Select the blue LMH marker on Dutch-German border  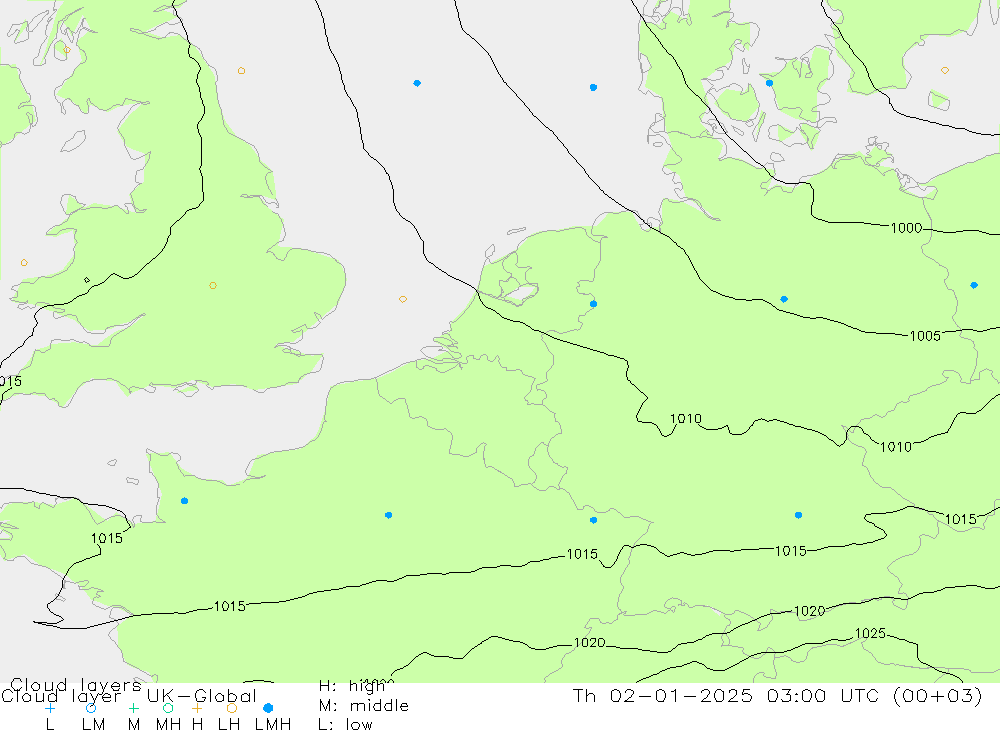[594, 304]
